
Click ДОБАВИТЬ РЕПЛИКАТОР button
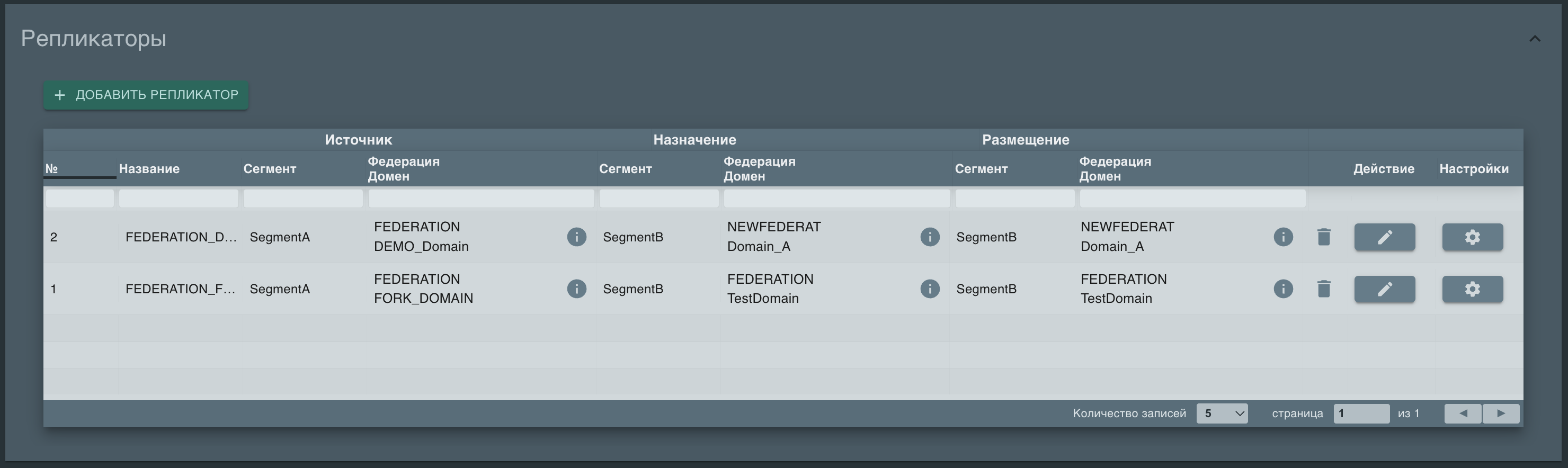click(x=146, y=95)
